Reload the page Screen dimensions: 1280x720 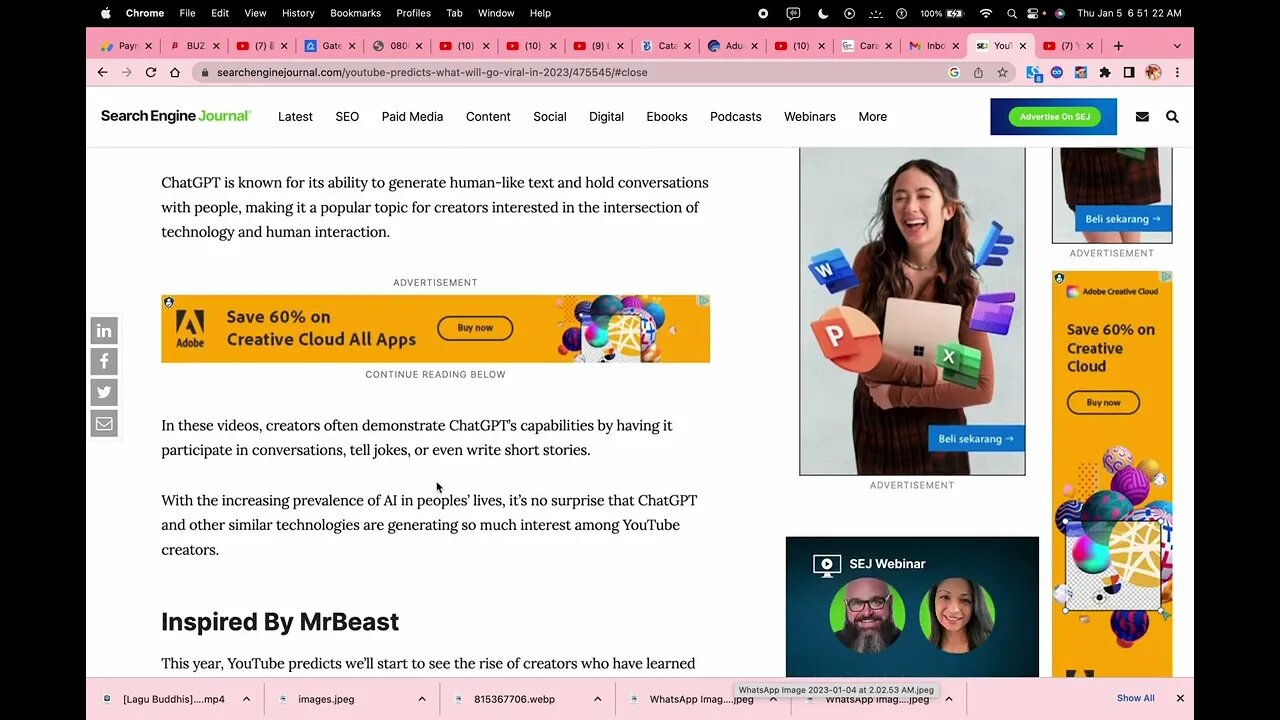click(151, 72)
